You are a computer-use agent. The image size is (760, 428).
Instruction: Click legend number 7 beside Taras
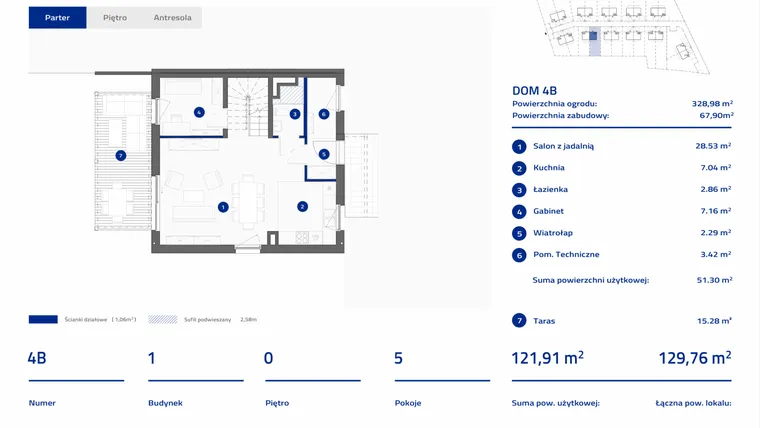coord(519,321)
